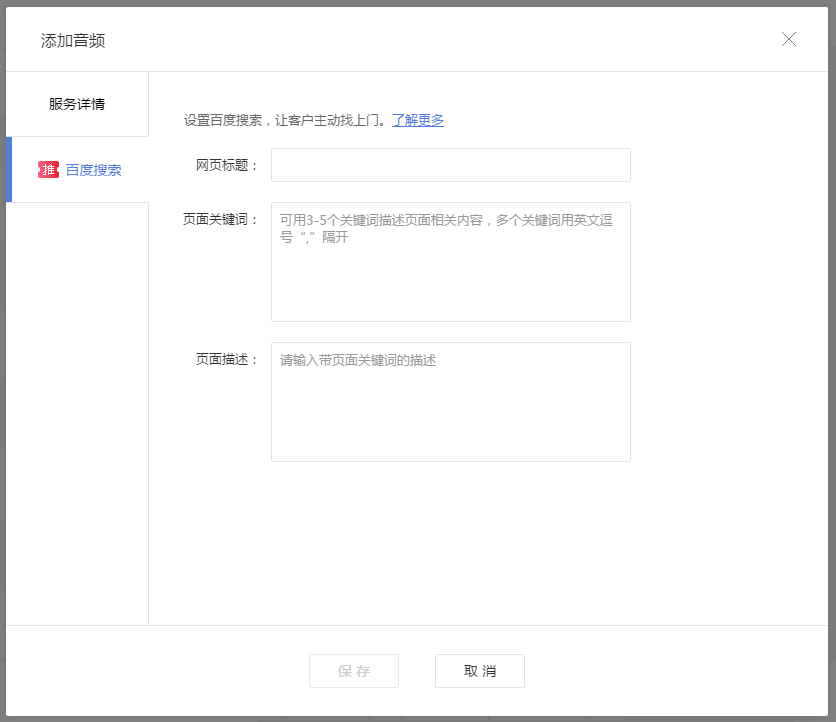Click the 页面描述 label

tap(227, 359)
